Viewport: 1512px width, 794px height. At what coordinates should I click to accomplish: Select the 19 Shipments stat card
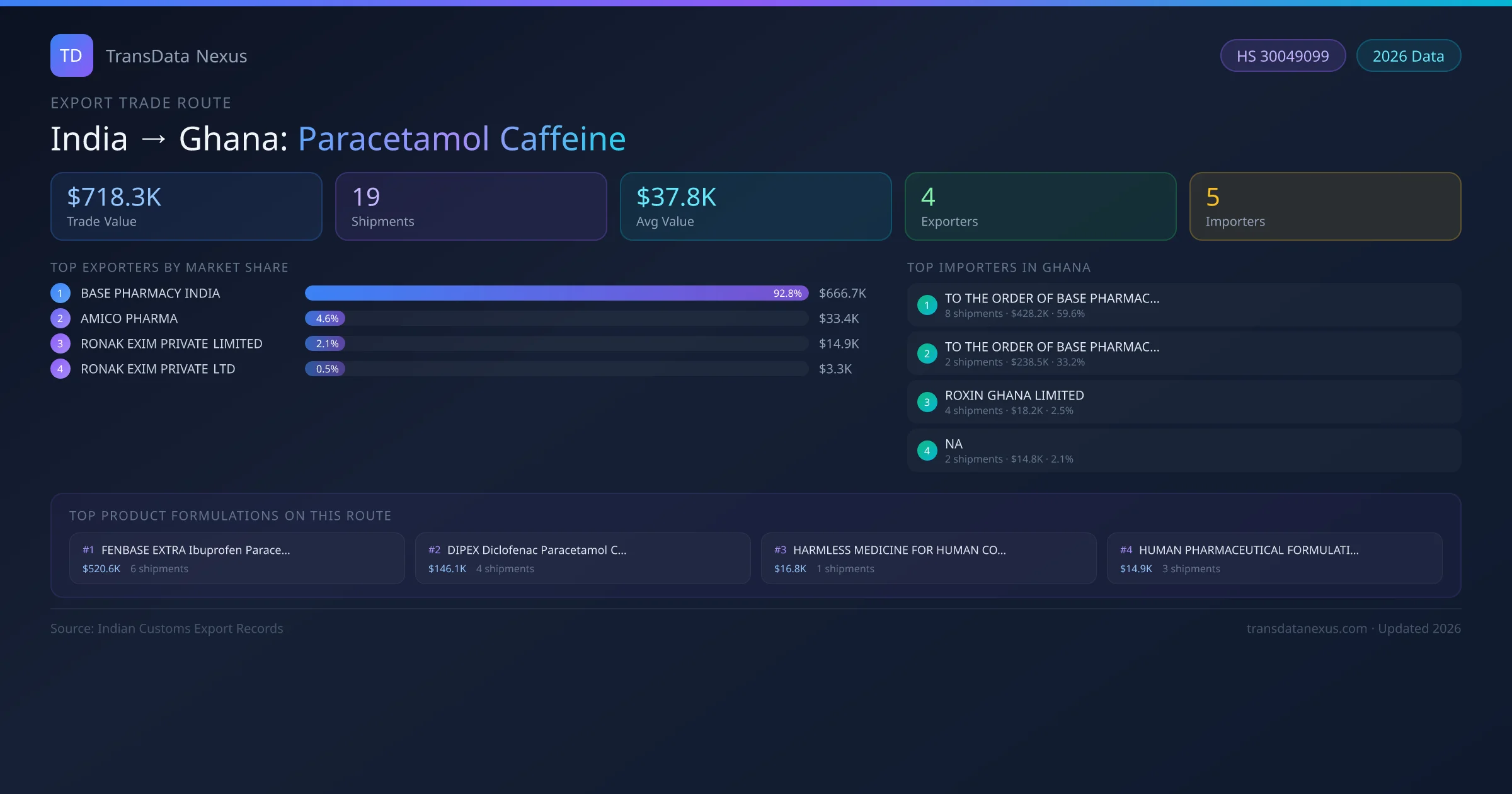(471, 207)
